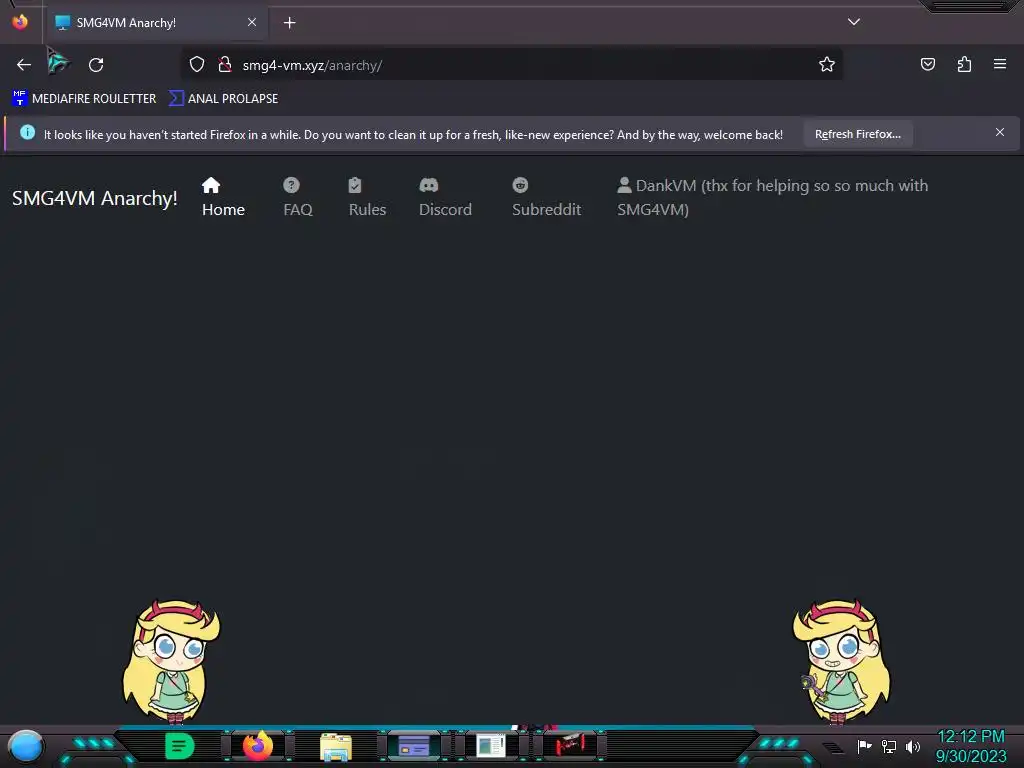1024x768 pixels.
Task: Open the Rules nav item
Action: tap(367, 197)
